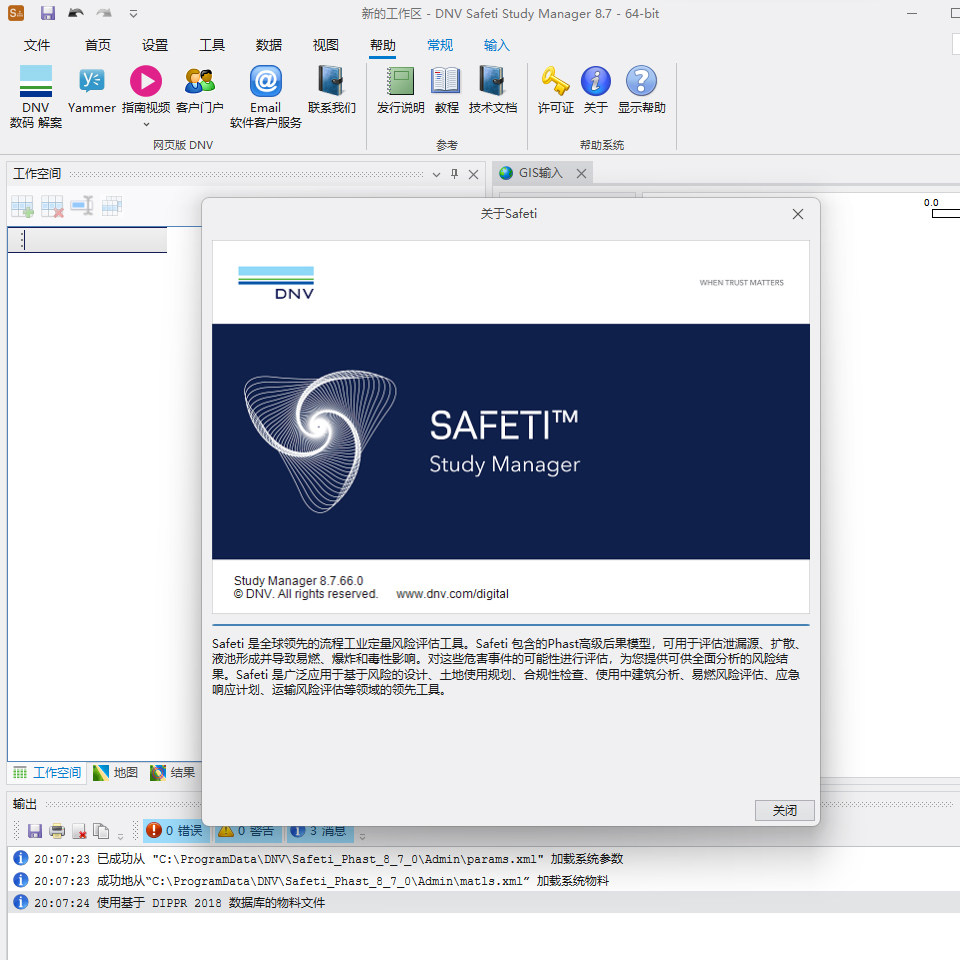Toggle the 3 消息 messages filter
The image size is (960, 960).
coord(318,831)
